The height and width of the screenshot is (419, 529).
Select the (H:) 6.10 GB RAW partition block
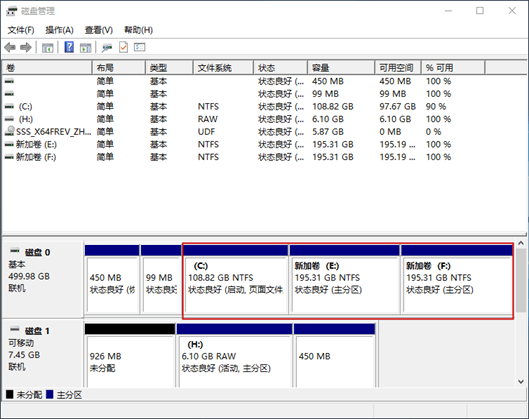pos(234,356)
